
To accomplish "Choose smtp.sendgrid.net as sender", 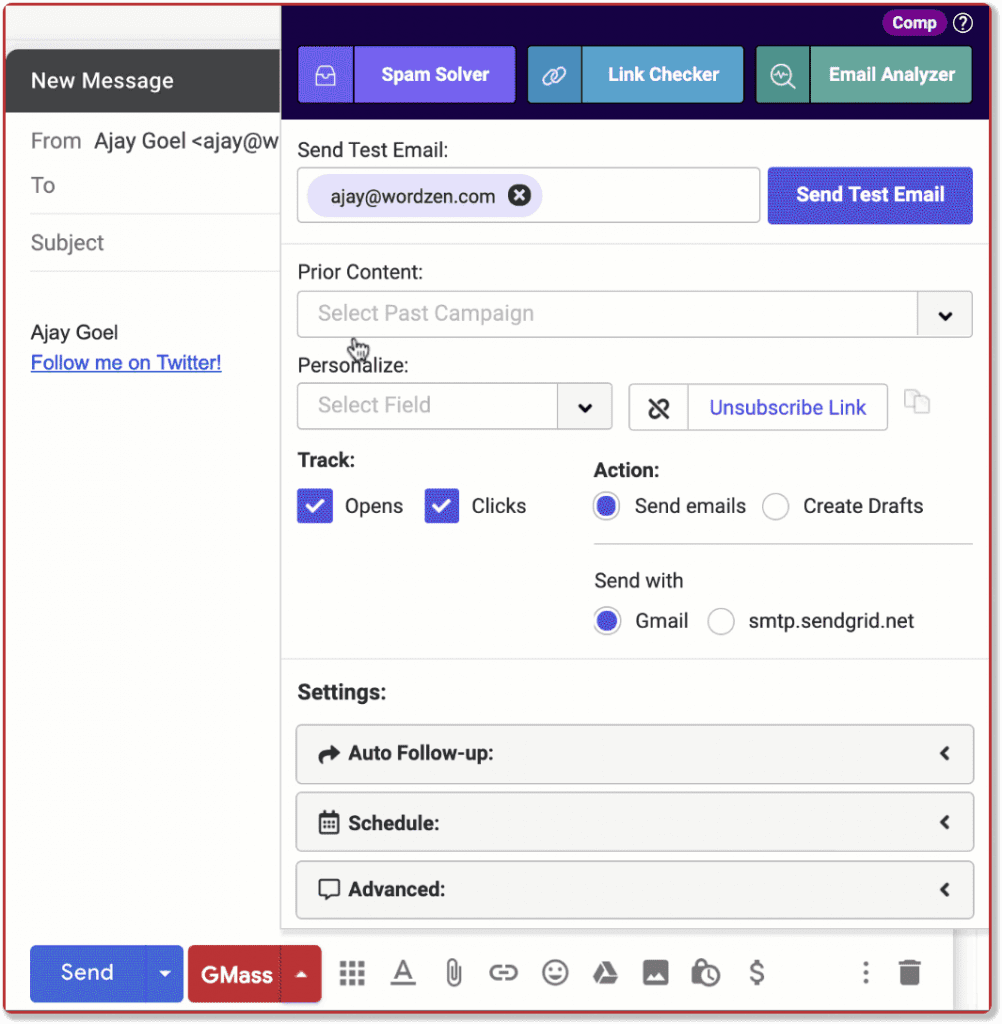I will (720, 621).
